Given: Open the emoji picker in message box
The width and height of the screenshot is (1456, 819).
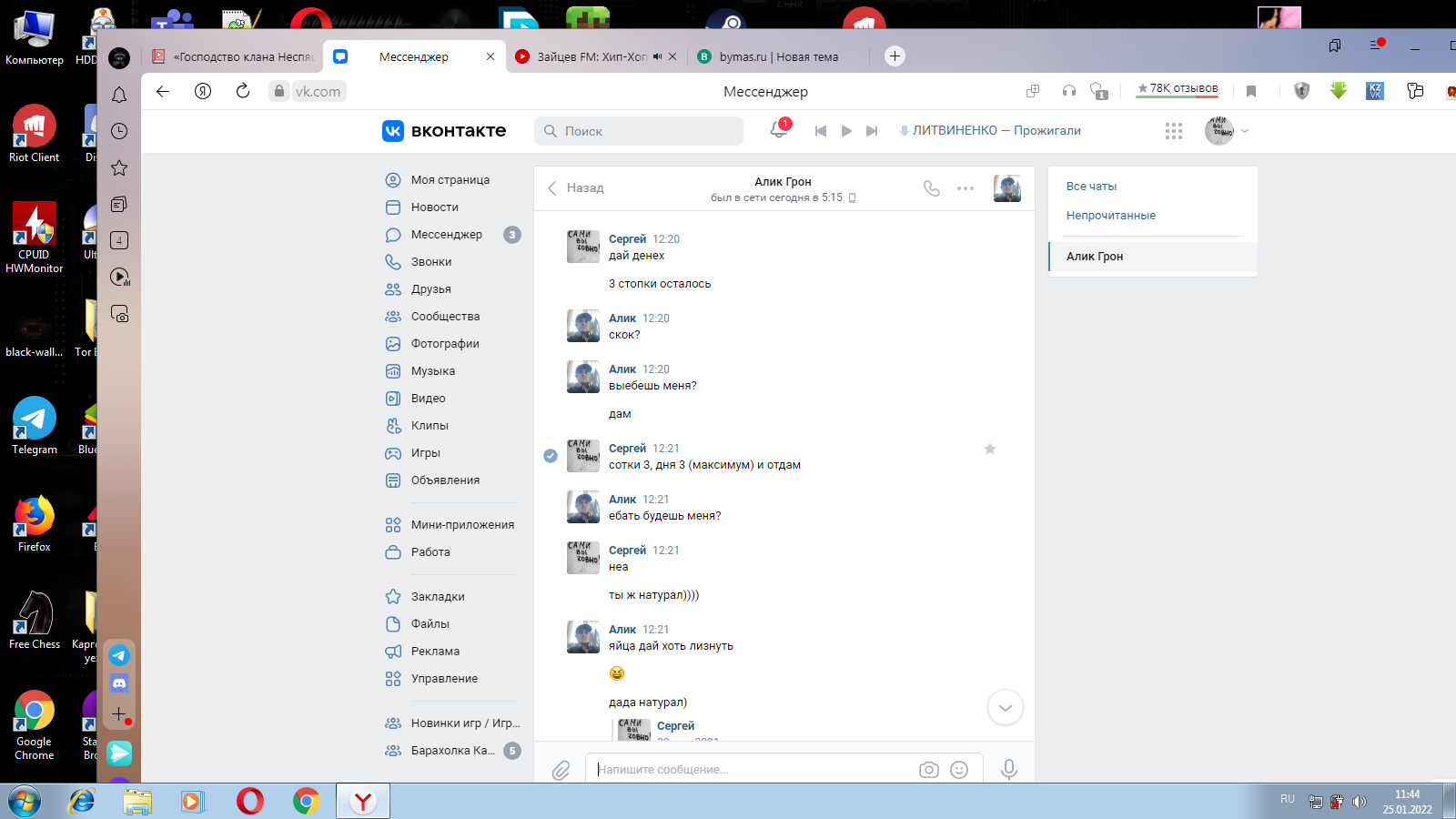Looking at the screenshot, I should coord(959,770).
